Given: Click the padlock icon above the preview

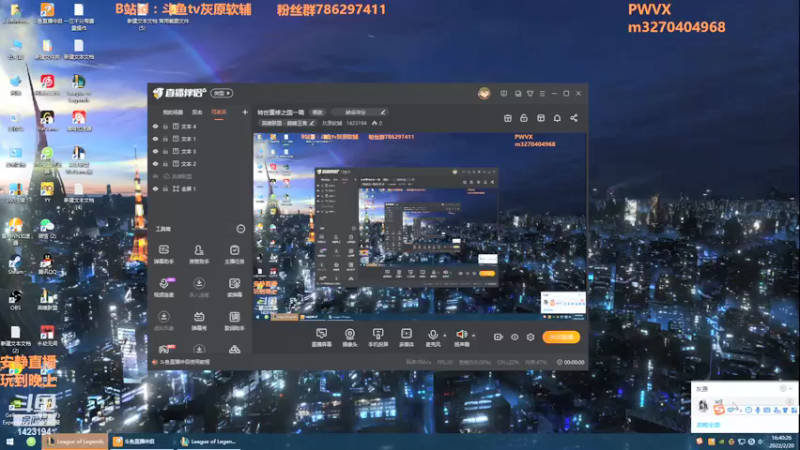Looking at the screenshot, I should 523,118.
